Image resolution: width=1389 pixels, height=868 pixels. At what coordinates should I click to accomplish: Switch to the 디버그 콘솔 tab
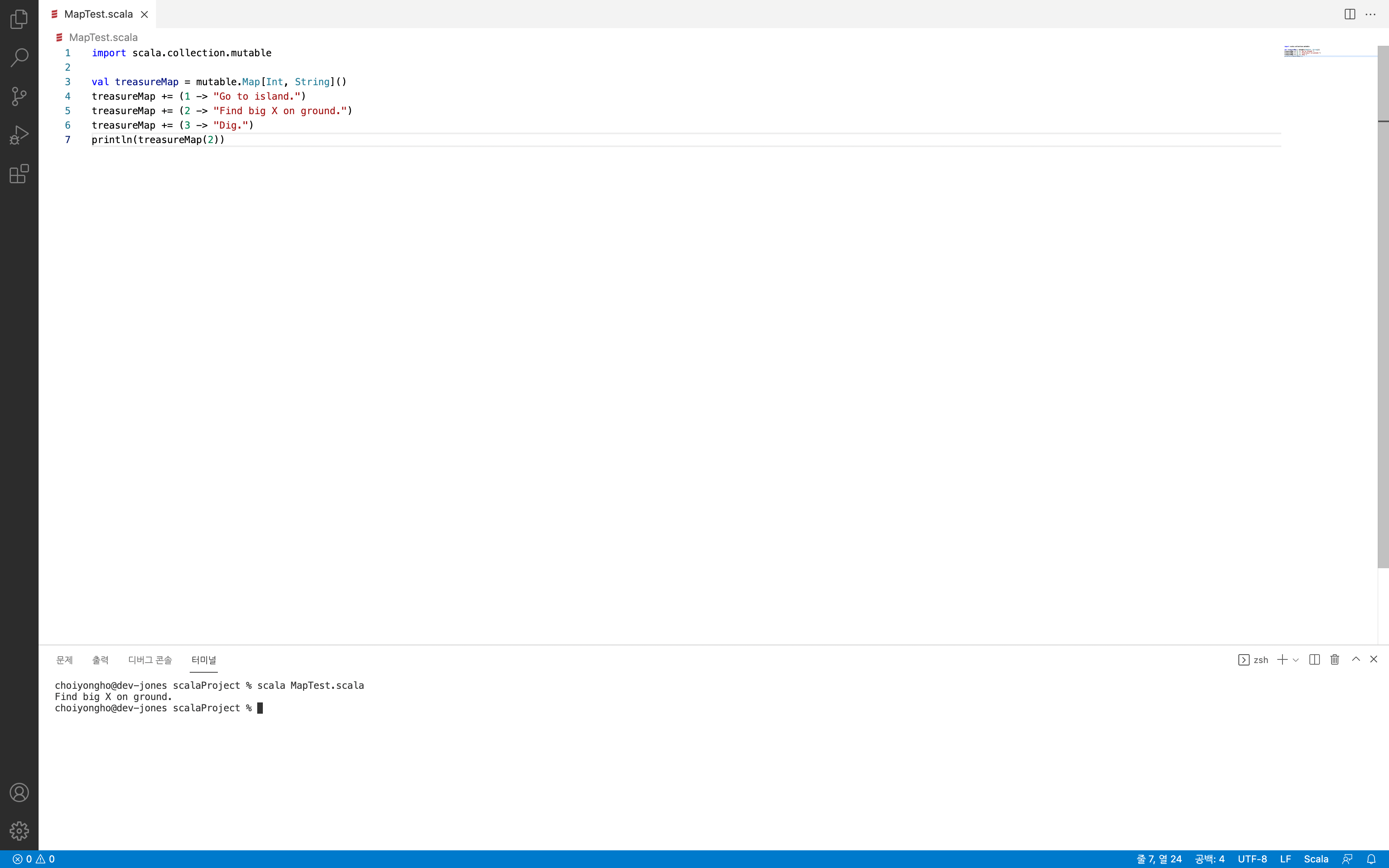point(150,659)
